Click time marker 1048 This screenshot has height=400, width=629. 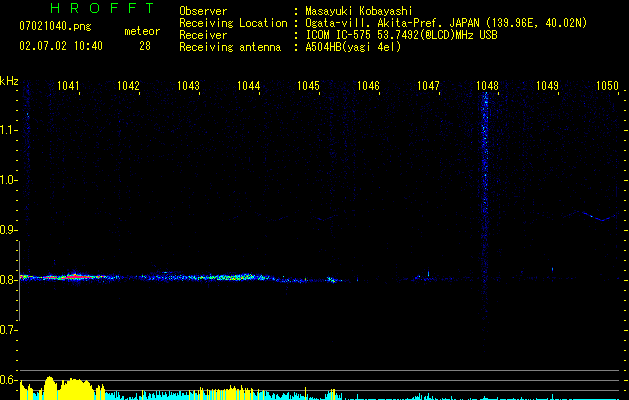click(x=487, y=86)
